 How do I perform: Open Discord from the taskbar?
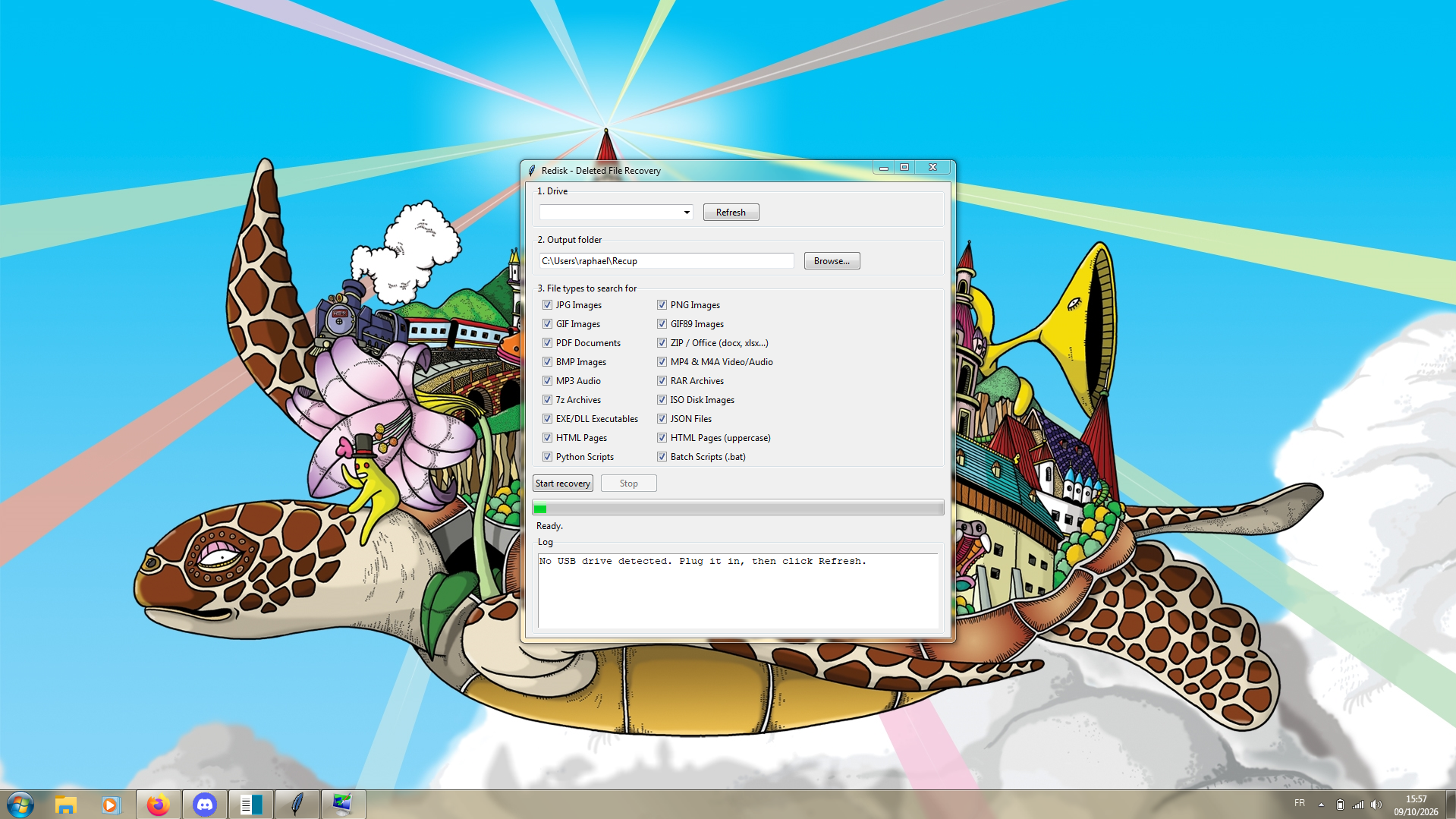[x=204, y=805]
